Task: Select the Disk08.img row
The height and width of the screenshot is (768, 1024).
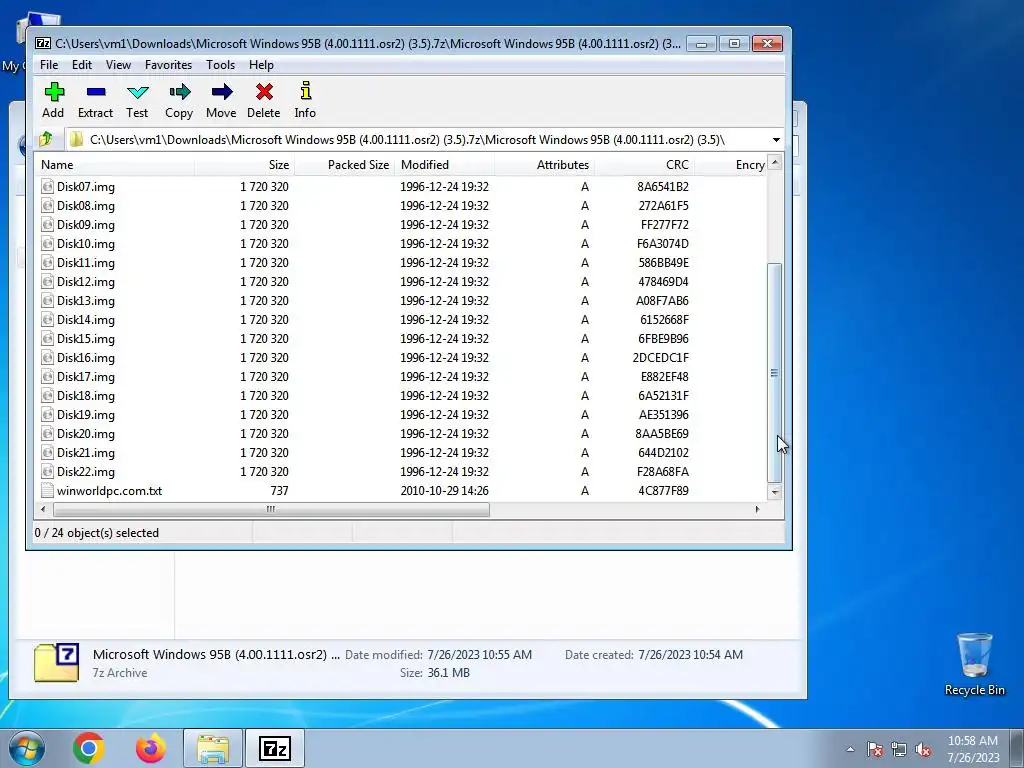Action: (402, 206)
